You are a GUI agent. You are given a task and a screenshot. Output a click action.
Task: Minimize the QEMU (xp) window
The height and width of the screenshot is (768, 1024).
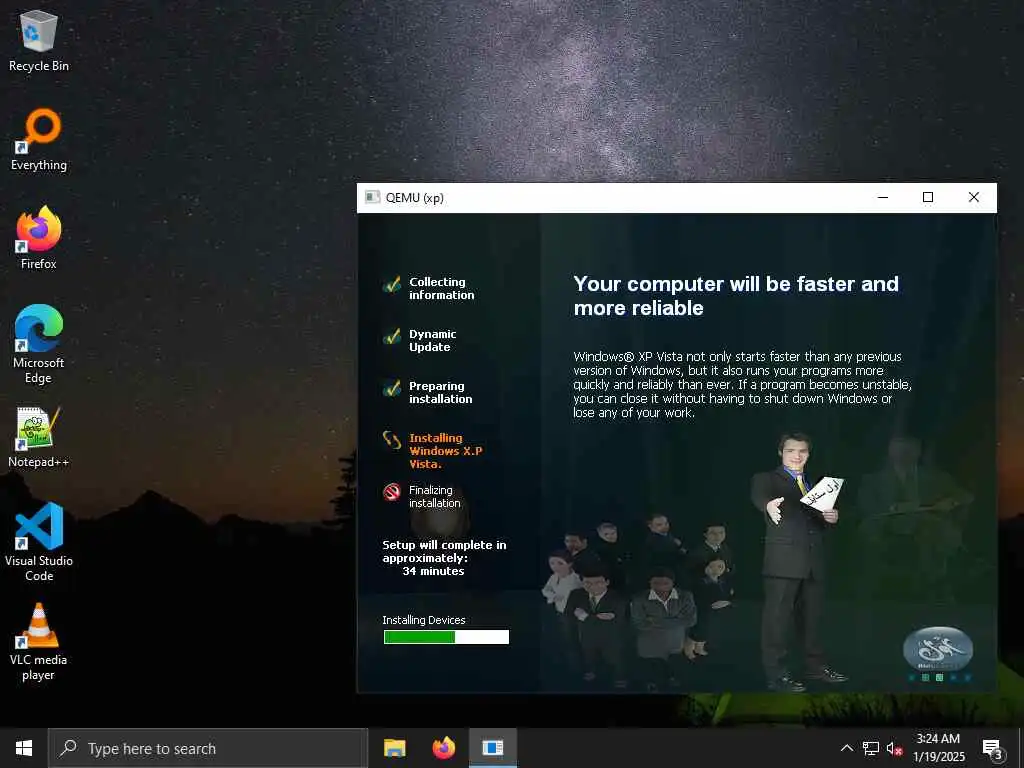point(883,197)
